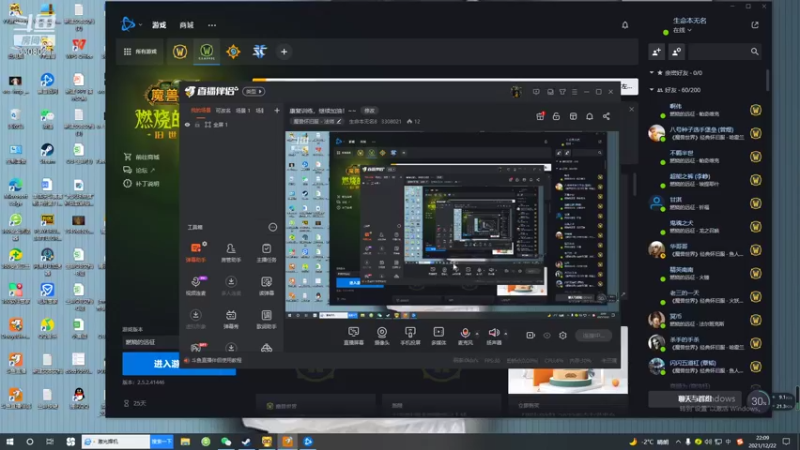Open the three-dots more menu in Battle.net

[212, 25]
